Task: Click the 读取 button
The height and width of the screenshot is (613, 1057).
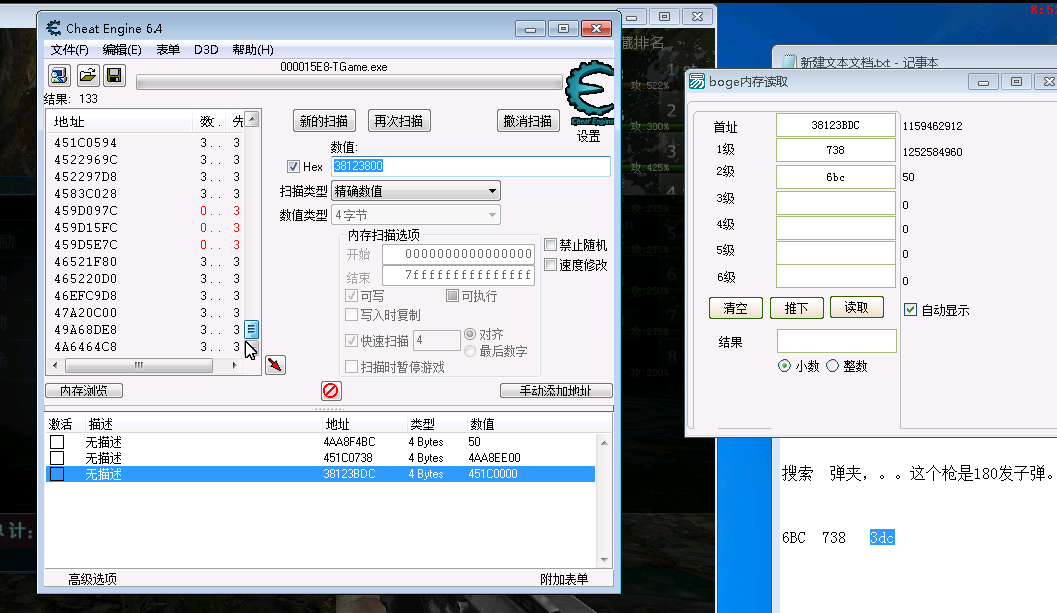Action: pos(856,307)
